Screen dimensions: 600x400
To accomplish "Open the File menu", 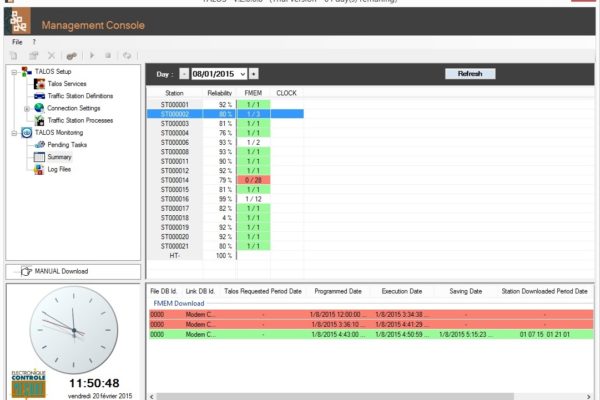I will (17, 42).
